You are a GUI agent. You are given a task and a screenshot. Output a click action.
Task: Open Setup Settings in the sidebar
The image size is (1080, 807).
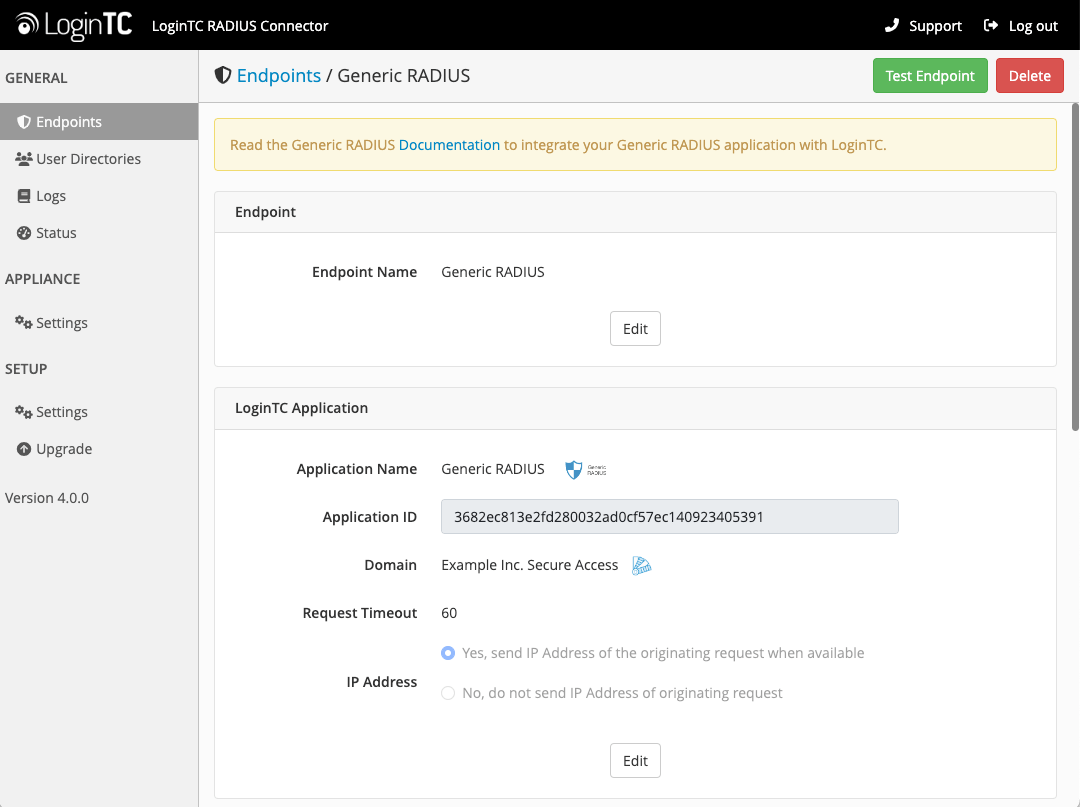tap(61, 412)
